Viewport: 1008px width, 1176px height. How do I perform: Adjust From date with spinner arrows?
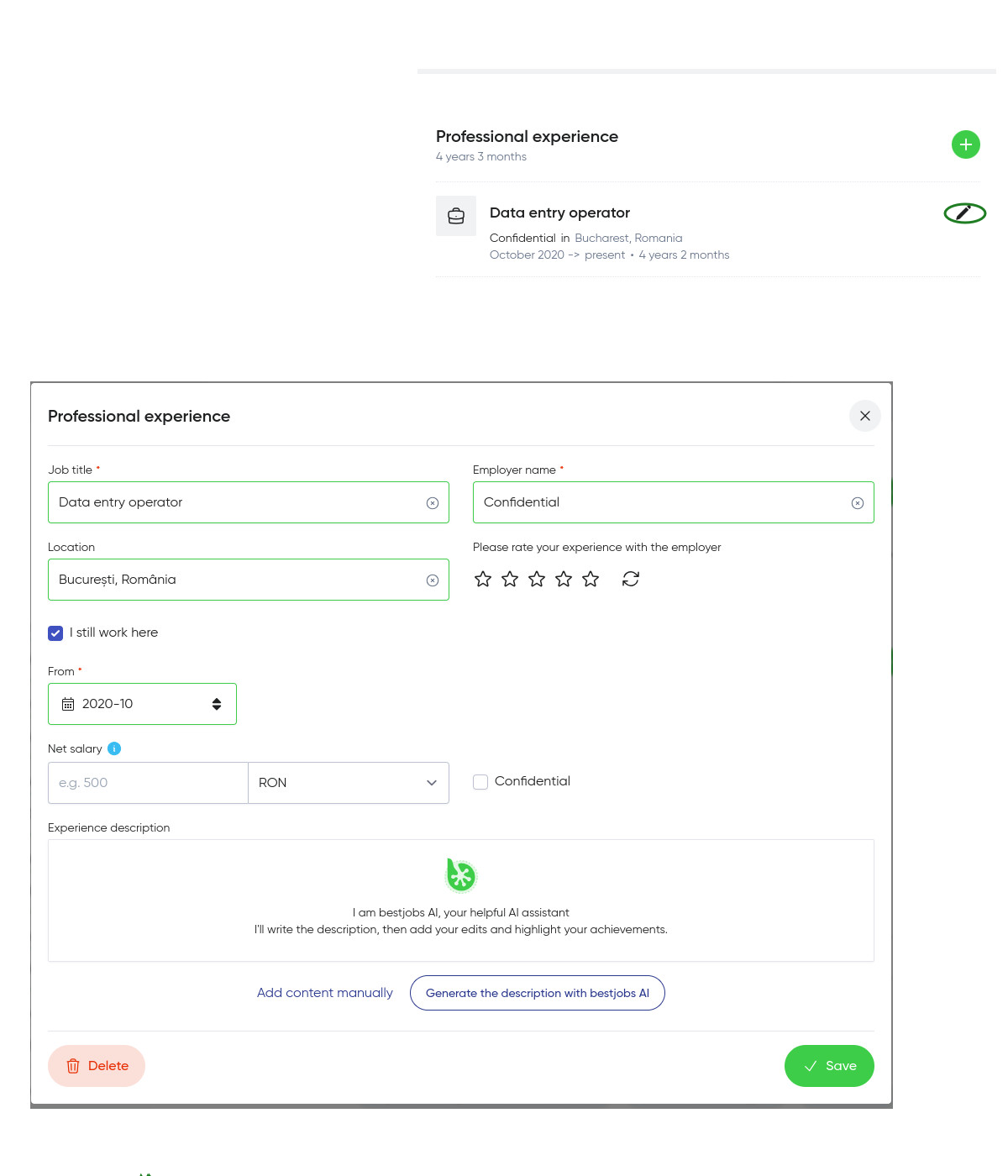click(x=217, y=704)
